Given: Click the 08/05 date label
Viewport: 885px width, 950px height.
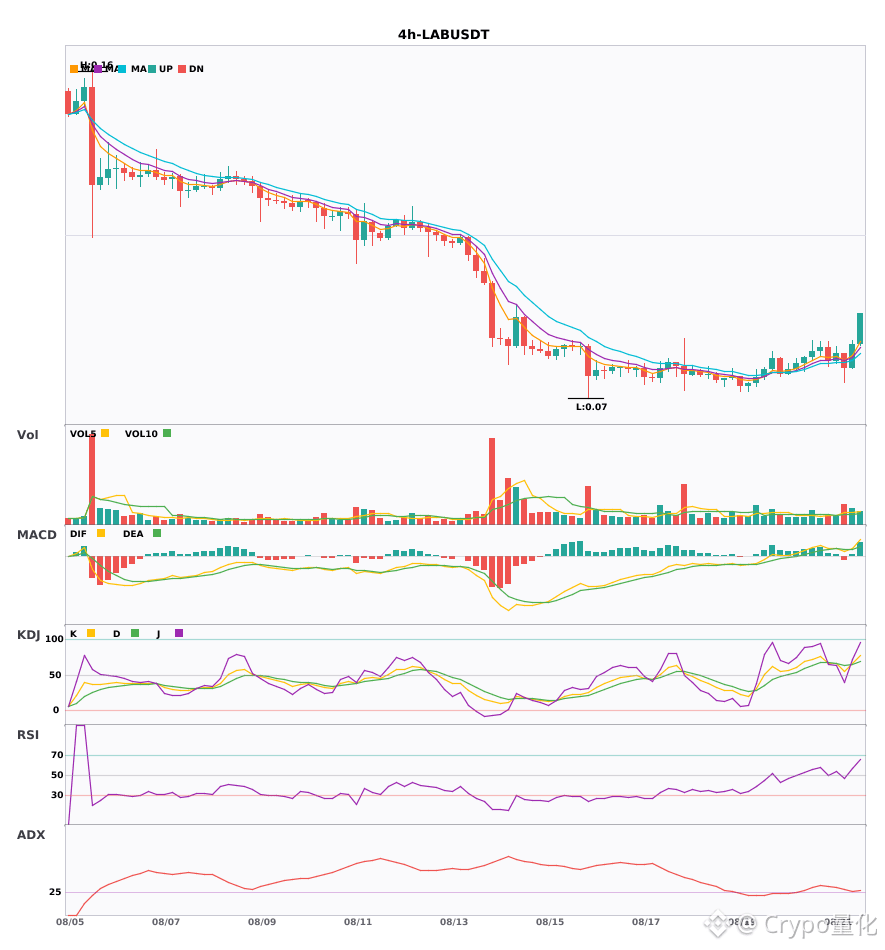Looking at the screenshot, I should 70,922.
